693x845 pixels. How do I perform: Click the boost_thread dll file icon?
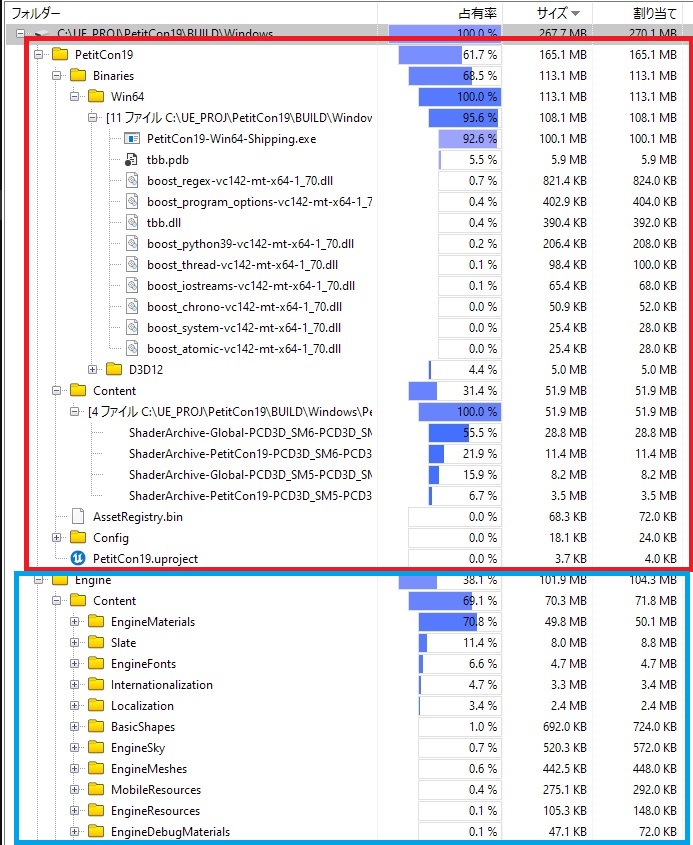(x=132, y=265)
